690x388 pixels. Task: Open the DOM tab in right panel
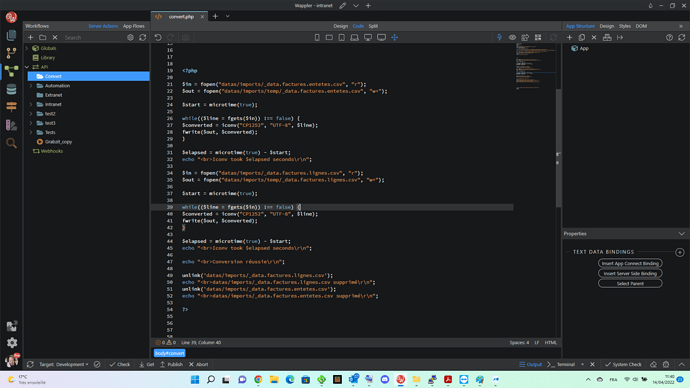[641, 26]
